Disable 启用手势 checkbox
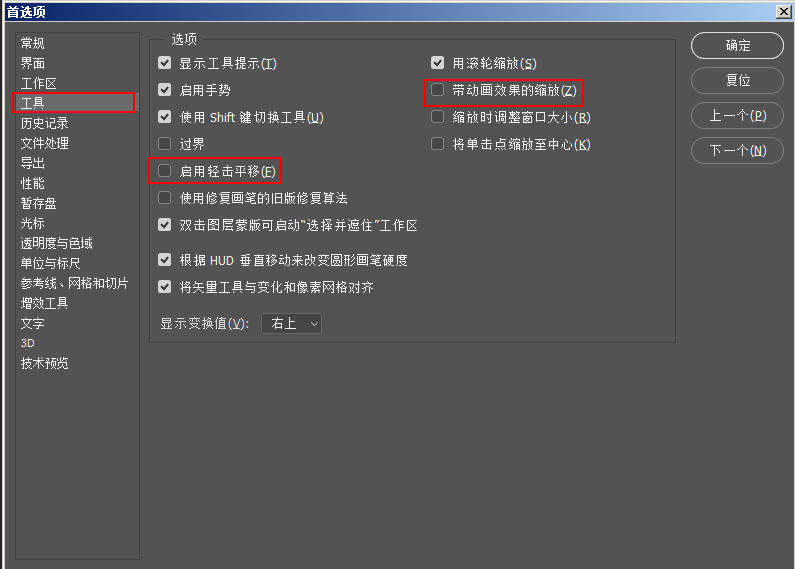The image size is (795, 569). (165, 90)
